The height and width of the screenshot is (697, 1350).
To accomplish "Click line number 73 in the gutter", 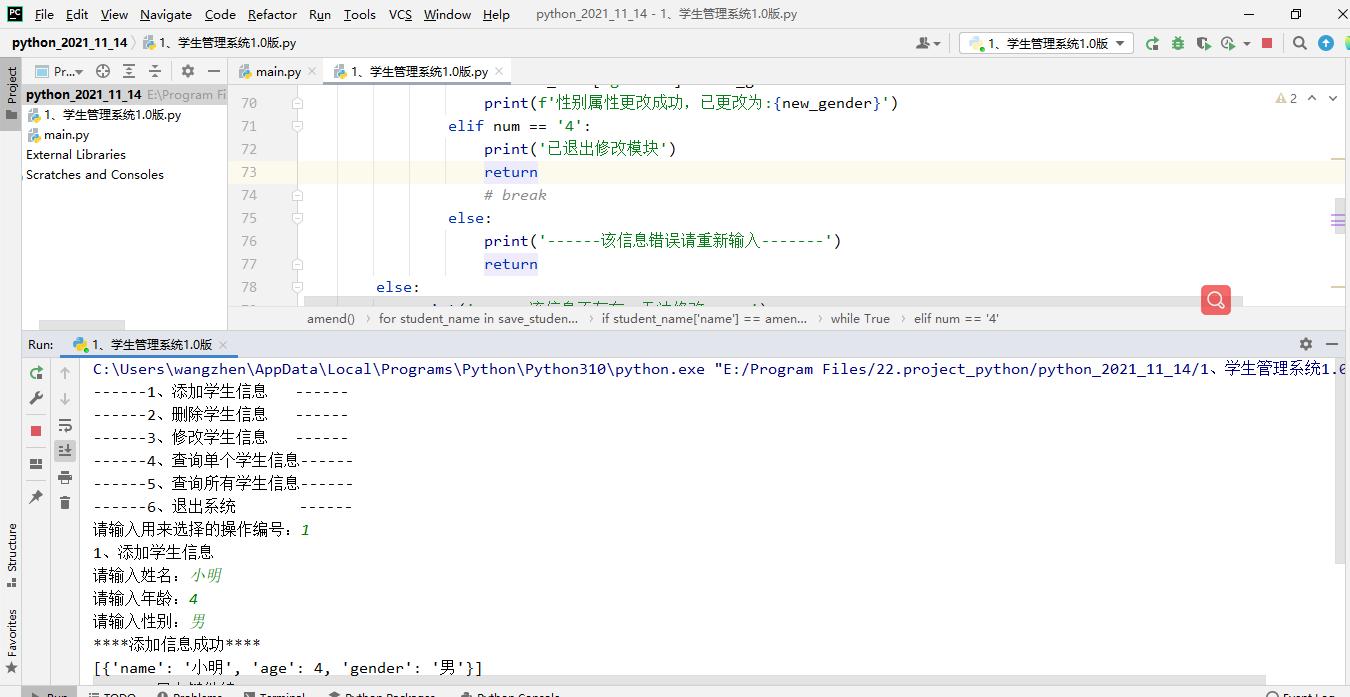I will pyautogui.click(x=249, y=172).
